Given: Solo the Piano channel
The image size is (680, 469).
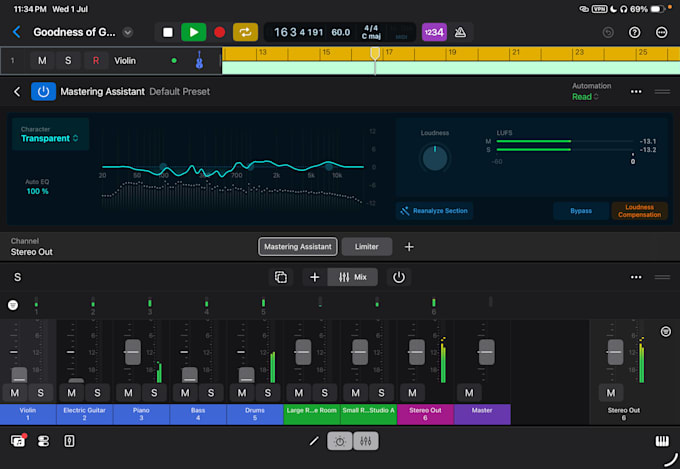Looking at the screenshot, I should pyautogui.click(x=154, y=393).
